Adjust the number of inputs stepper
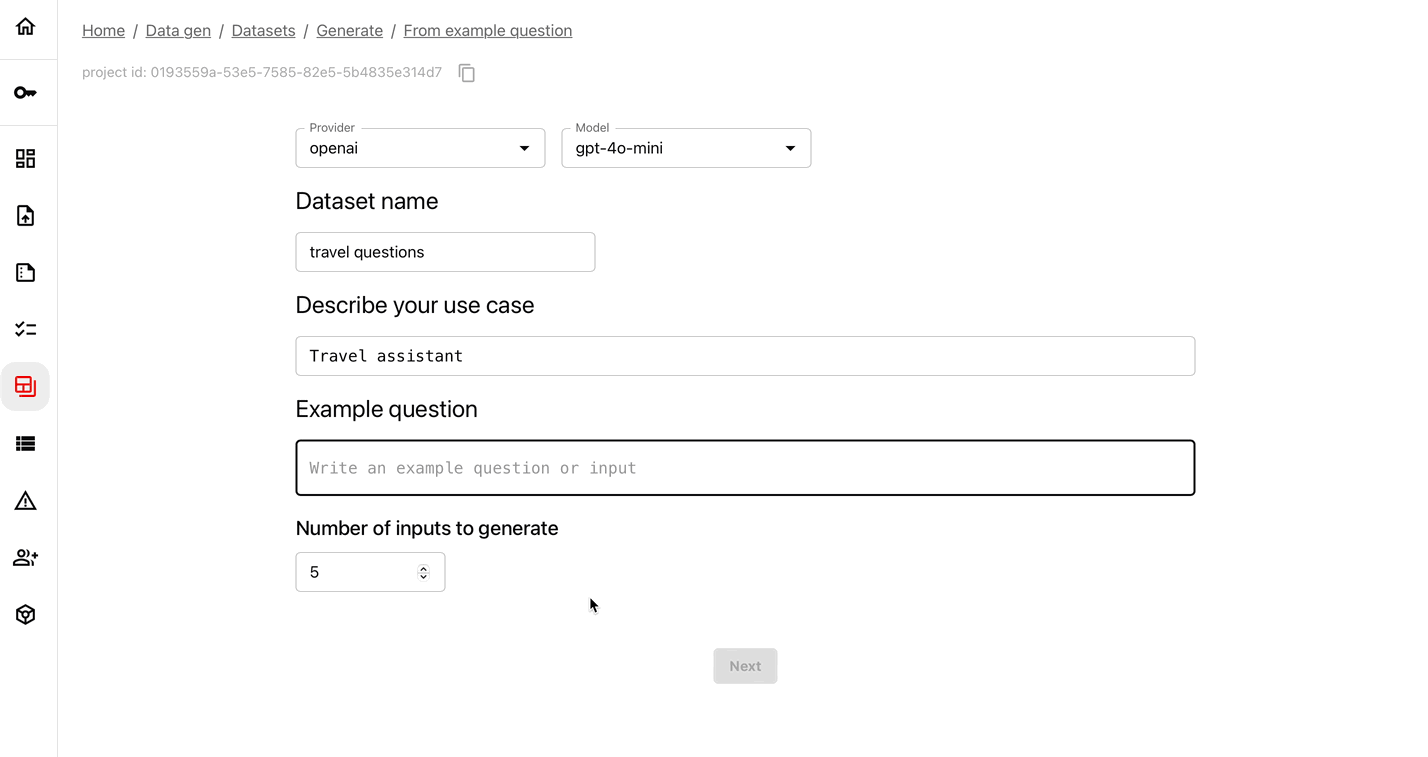 coord(423,572)
